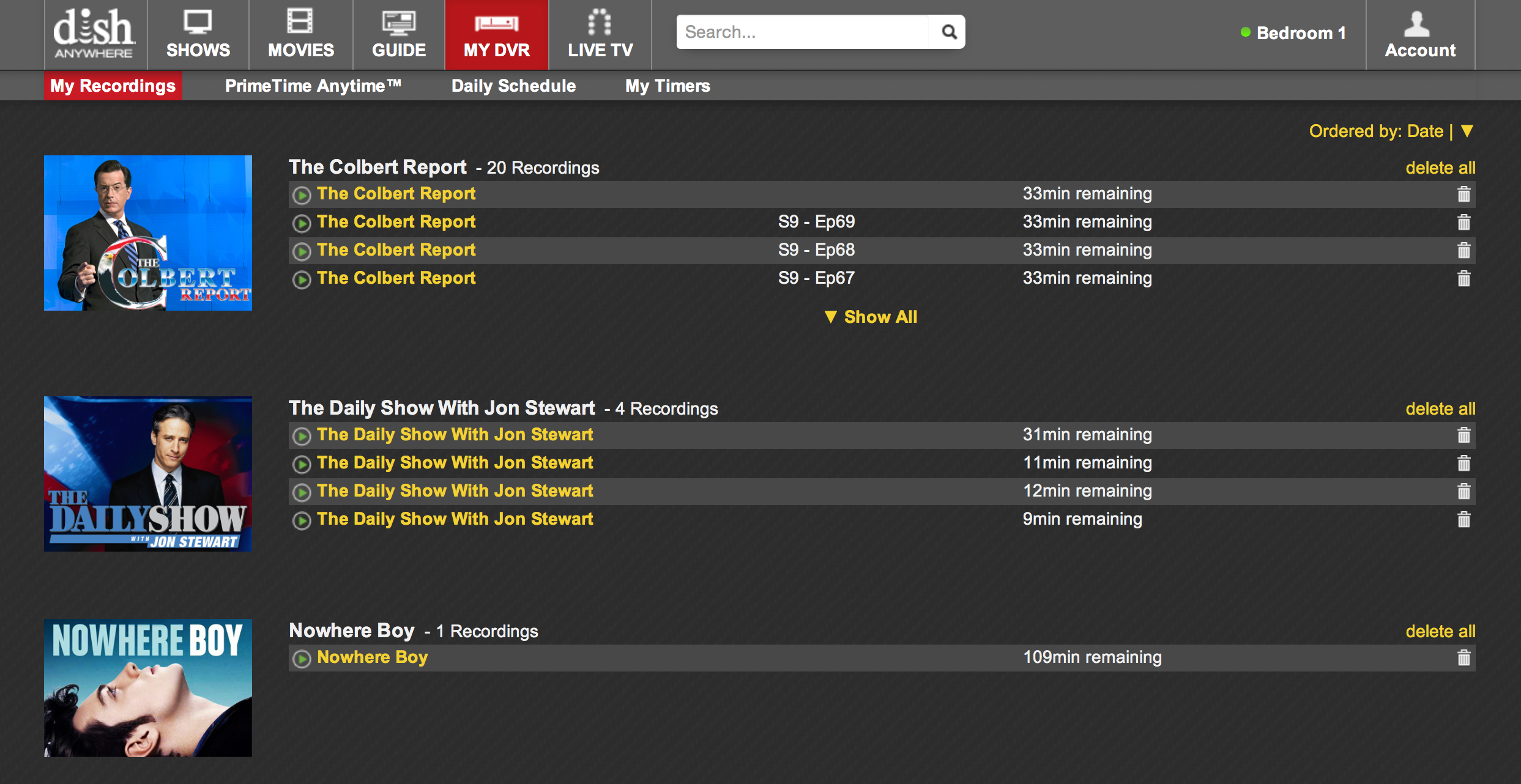The image size is (1521, 784).
Task: Expand Show All Colbert Report recordings
Action: coord(871,317)
